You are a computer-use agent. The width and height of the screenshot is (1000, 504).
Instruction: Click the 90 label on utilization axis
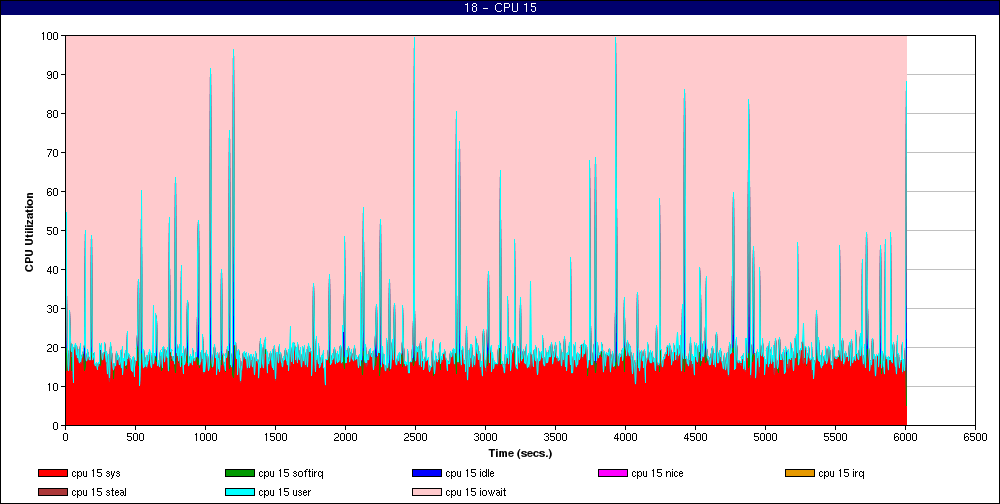[53, 75]
